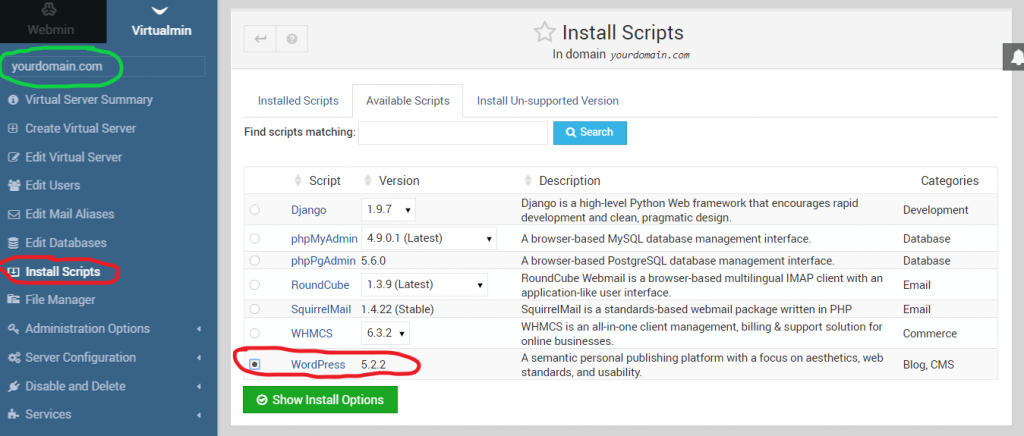Select the WordPress radio button
The width and height of the screenshot is (1024, 436).
pos(255,365)
